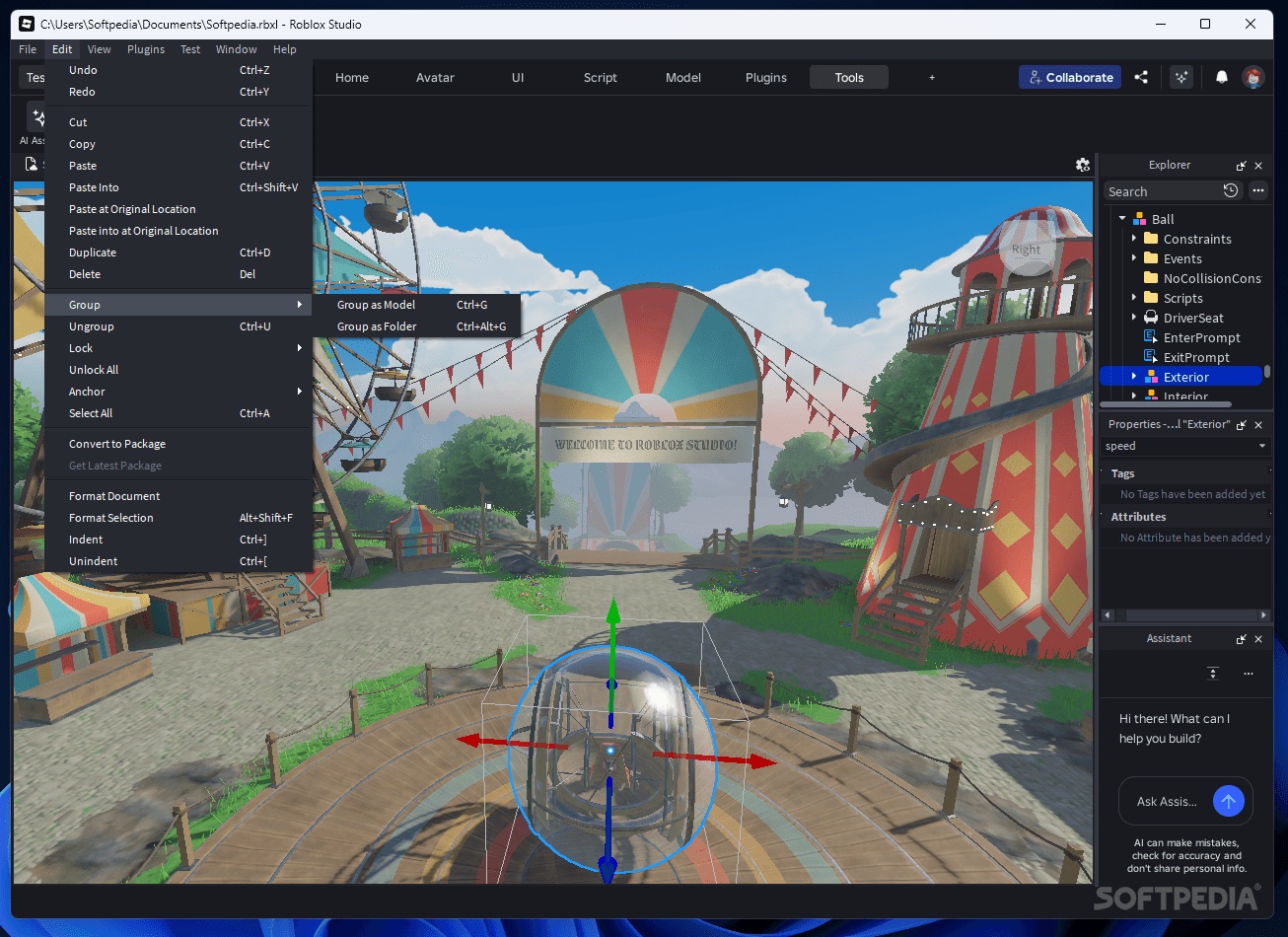Open the Window menu
Screen dimensions: 1288x937
click(237, 49)
